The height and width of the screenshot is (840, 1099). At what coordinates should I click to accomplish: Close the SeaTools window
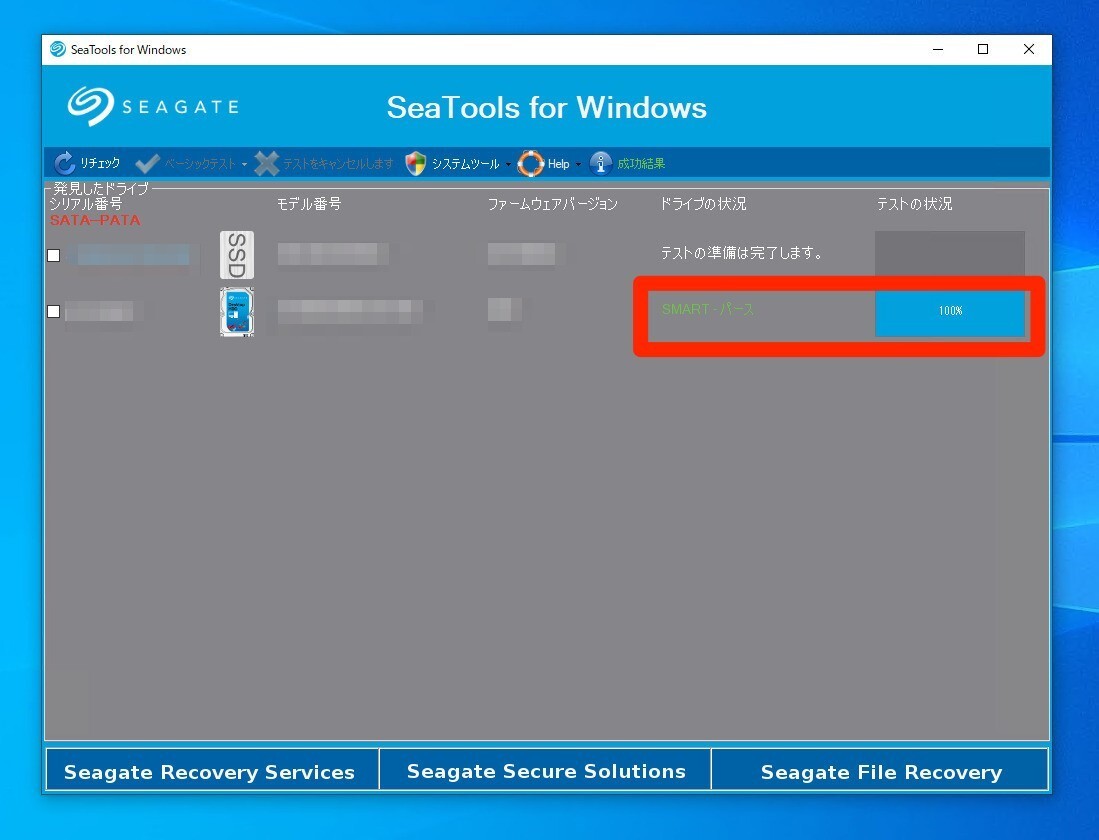point(1028,49)
